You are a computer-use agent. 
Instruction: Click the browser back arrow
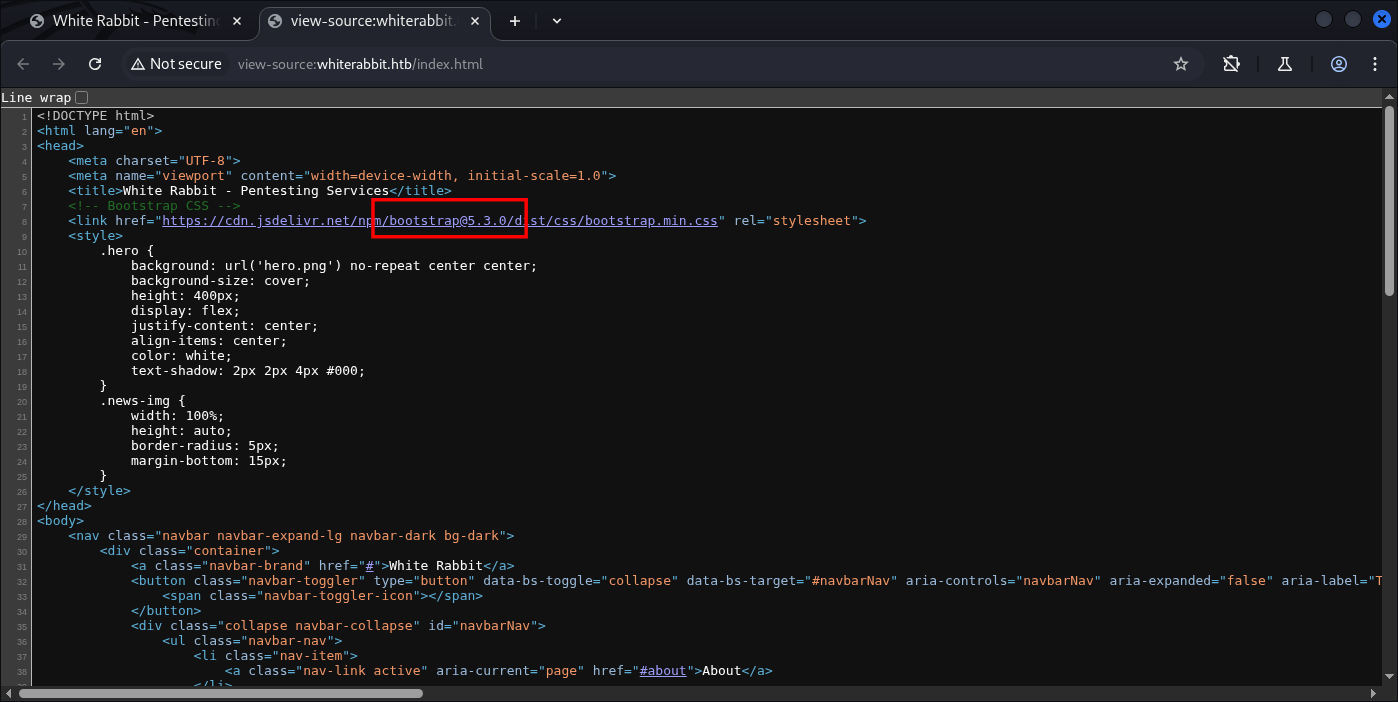click(23, 64)
